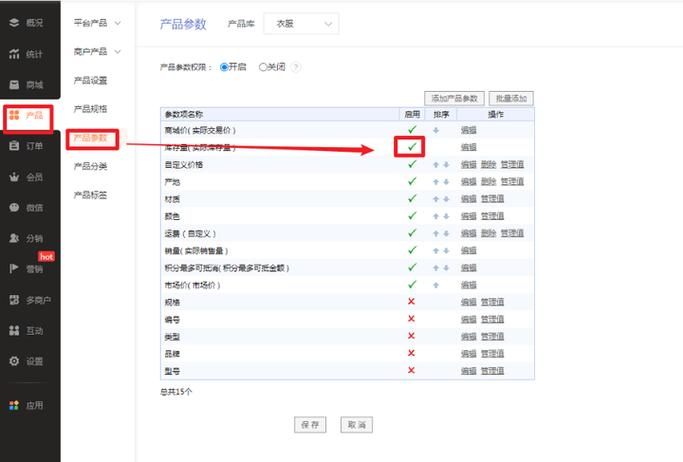Select the 开启 radio button
Screen dimensions: 683x462
point(224,67)
